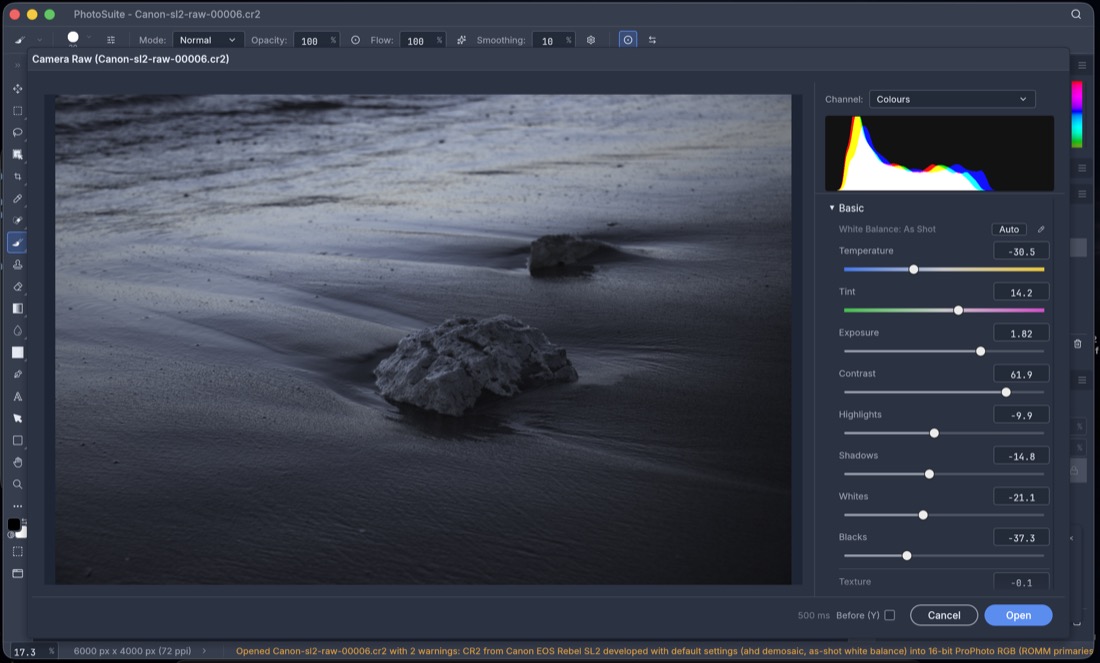Adjust the Temperature slider handle
Viewport: 1100px width, 663px height.
click(913, 269)
